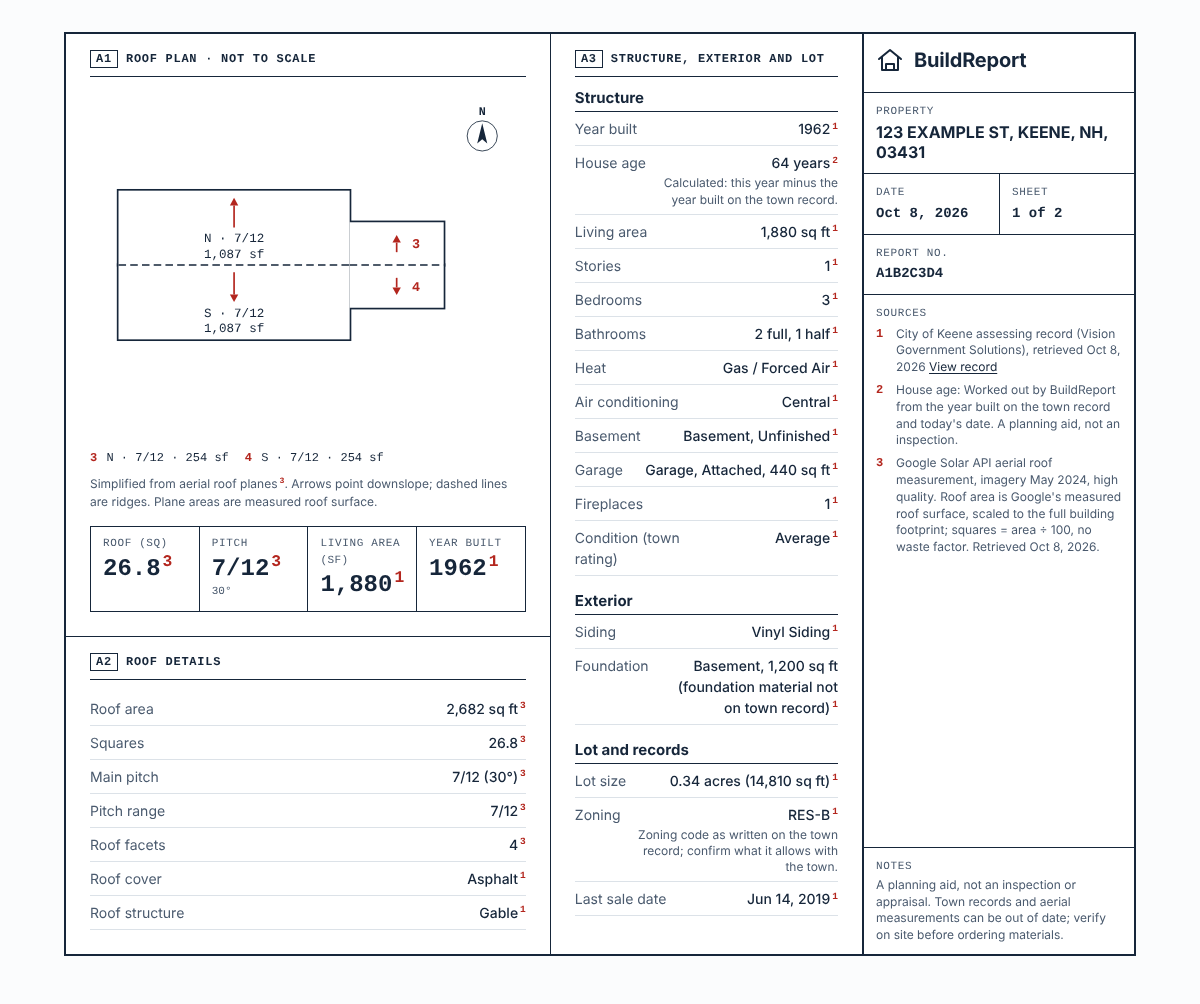The height and width of the screenshot is (1004, 1200).
Task: Click the 7/12 value in the PITCH box
Action: [x=241, y=568]
